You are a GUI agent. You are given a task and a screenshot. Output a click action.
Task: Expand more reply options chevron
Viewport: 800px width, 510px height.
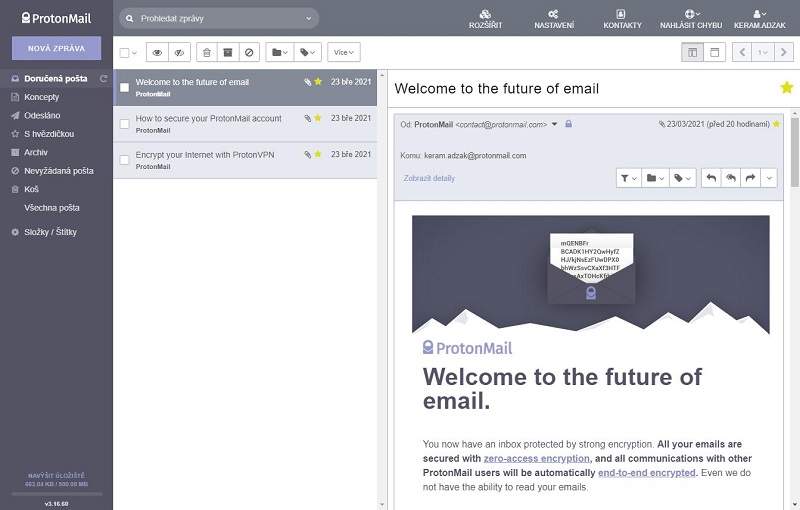769,178
